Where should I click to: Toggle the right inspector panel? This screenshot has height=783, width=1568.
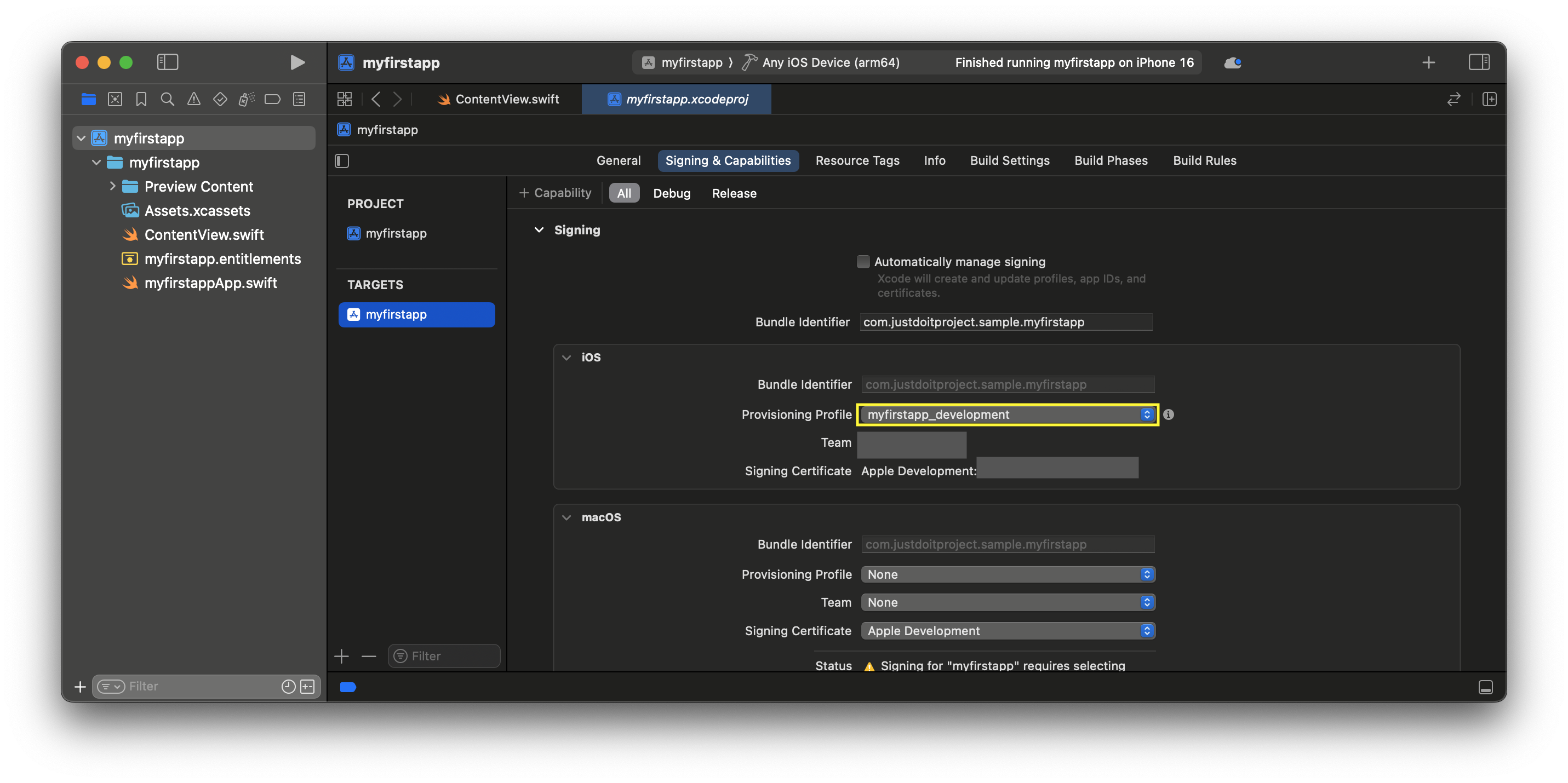[1478, 62]
